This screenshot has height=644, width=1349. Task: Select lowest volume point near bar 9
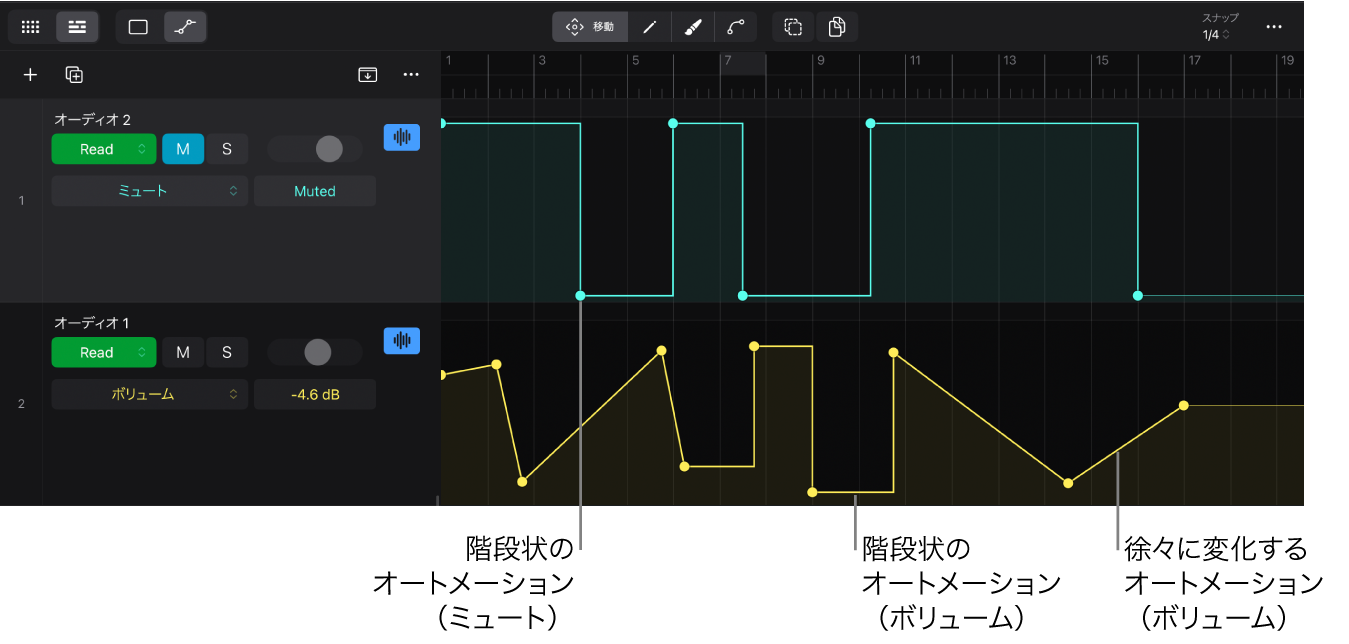(812, 492)
